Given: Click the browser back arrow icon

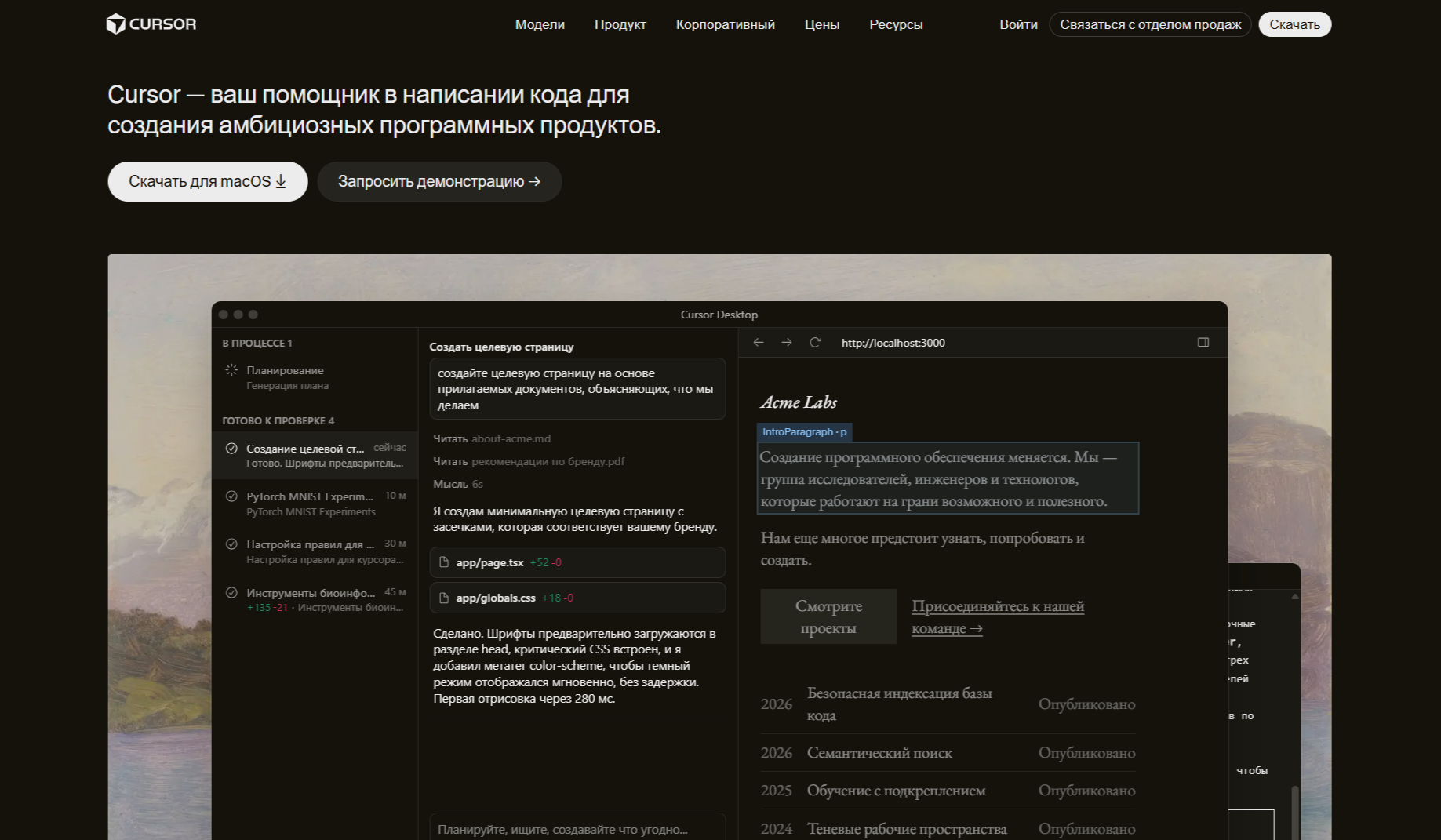Looking at the screenshot, I should (x=759, y=342).
